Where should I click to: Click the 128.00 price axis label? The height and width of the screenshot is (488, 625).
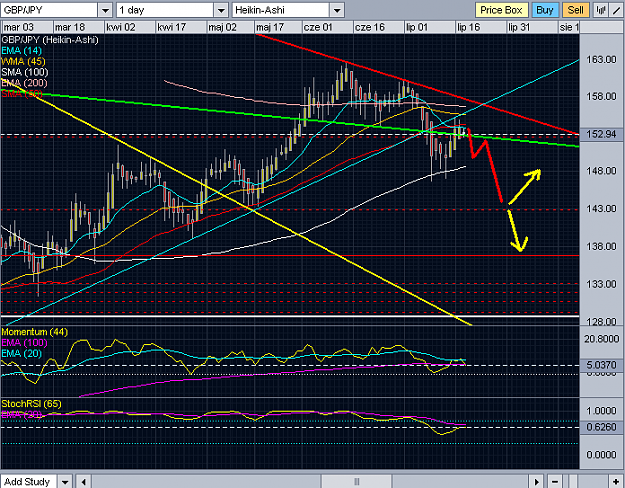[601, 321]
